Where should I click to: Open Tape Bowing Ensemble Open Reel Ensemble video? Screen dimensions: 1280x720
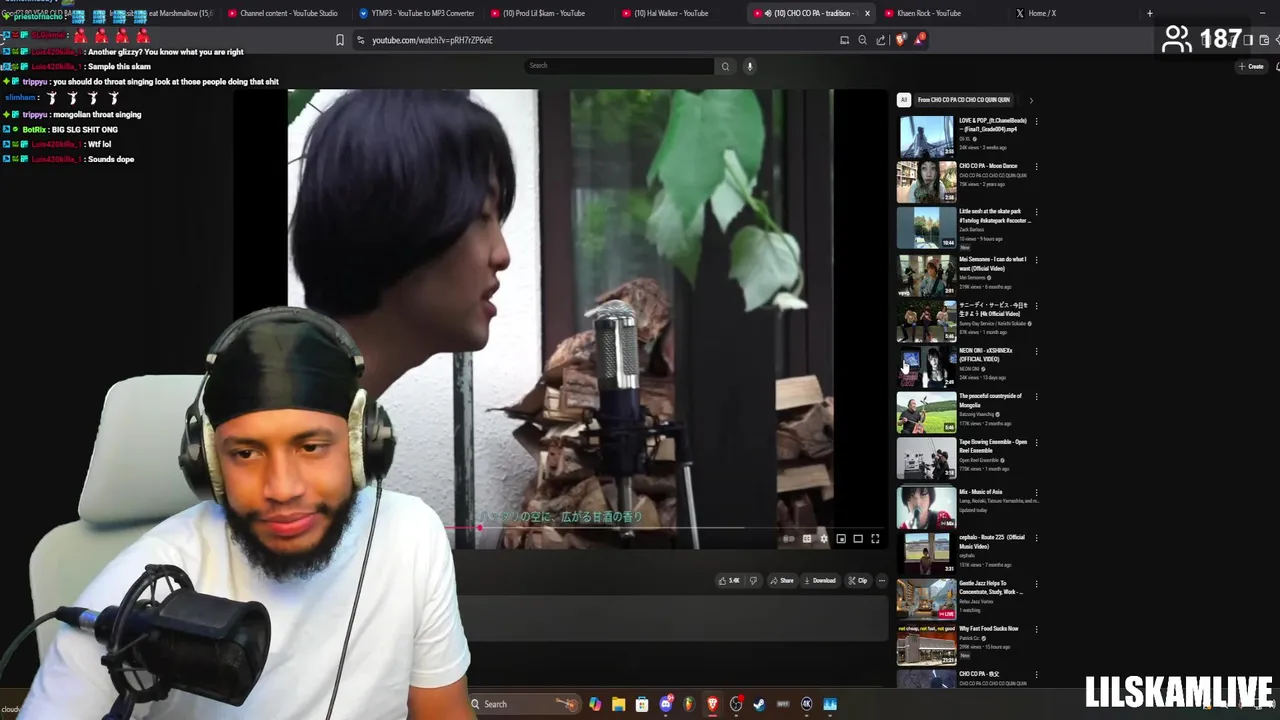pos(926,458)
